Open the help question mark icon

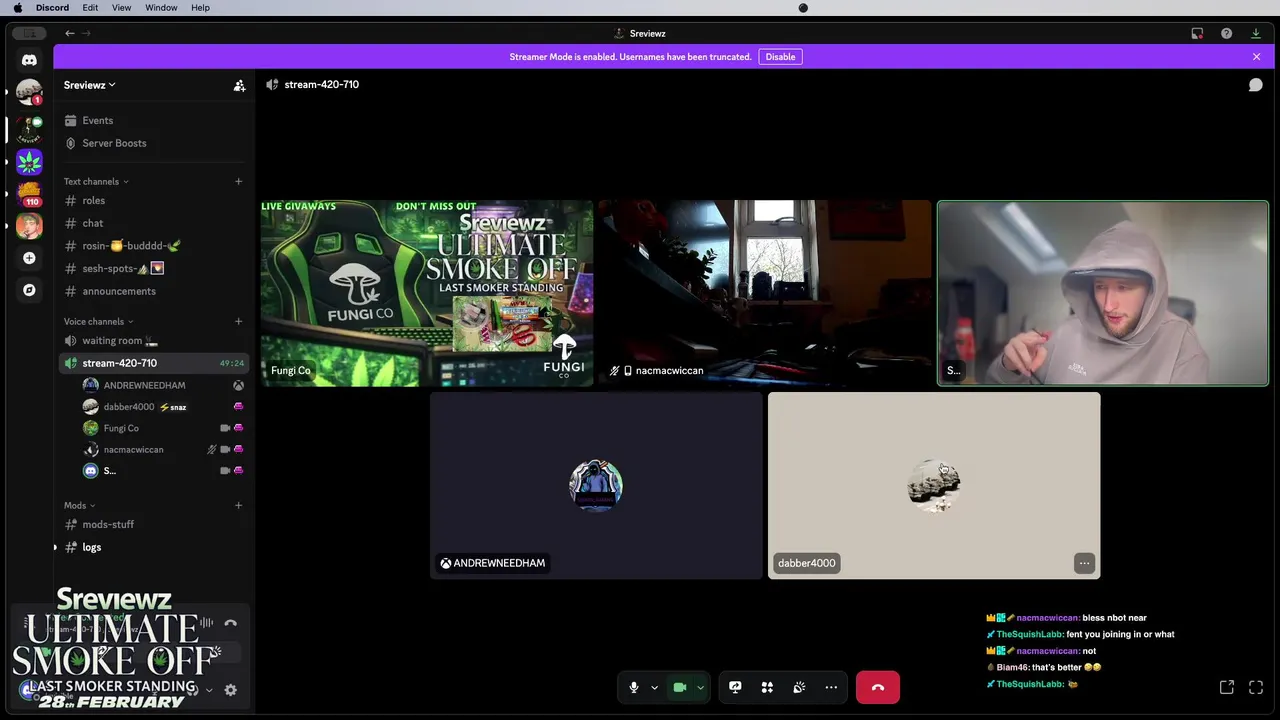1226,33
